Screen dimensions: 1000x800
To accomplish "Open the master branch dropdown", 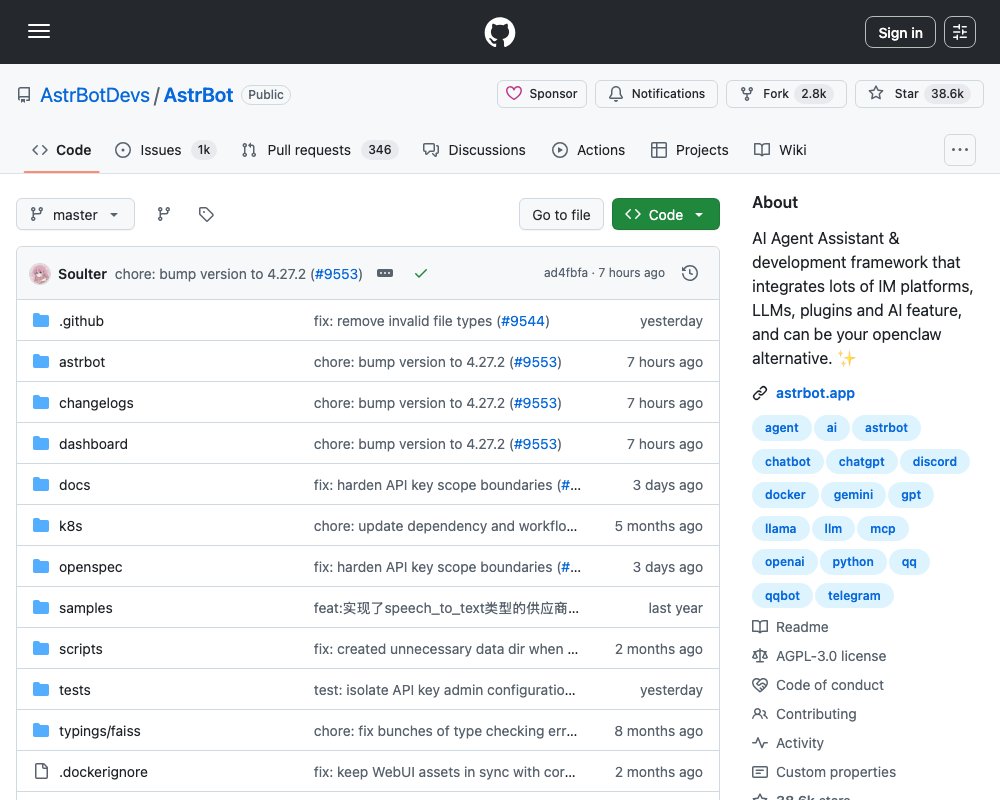I will [x=75, y=214].
